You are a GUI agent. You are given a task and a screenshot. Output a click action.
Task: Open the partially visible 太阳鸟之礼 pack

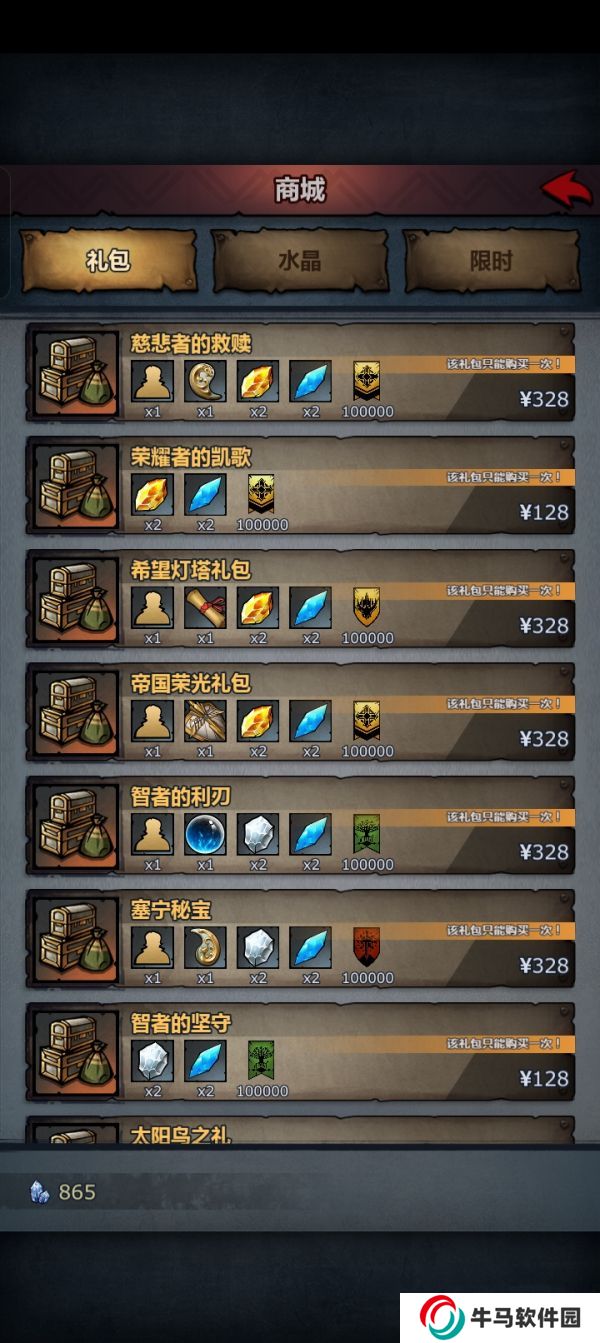point(300,1130)
